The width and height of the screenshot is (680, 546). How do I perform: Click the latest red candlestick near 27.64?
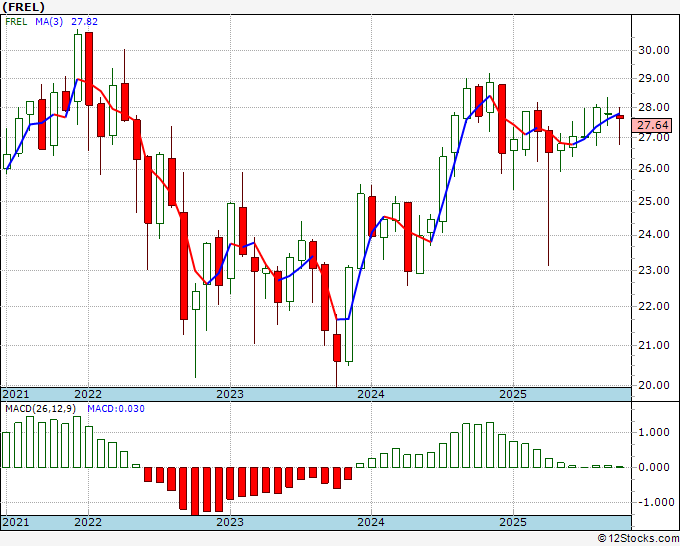[620, 117]
